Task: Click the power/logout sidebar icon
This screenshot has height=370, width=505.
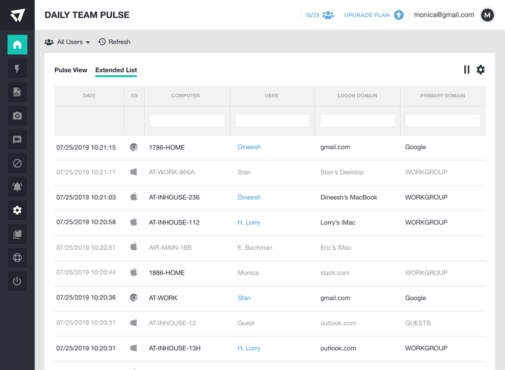Action: point(17,281)
